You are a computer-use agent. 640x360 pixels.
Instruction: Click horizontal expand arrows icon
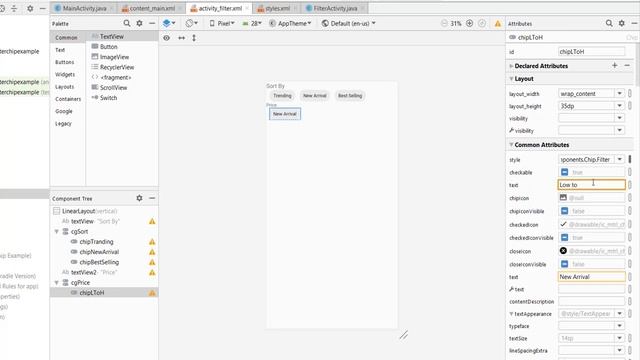click(182, 38)
